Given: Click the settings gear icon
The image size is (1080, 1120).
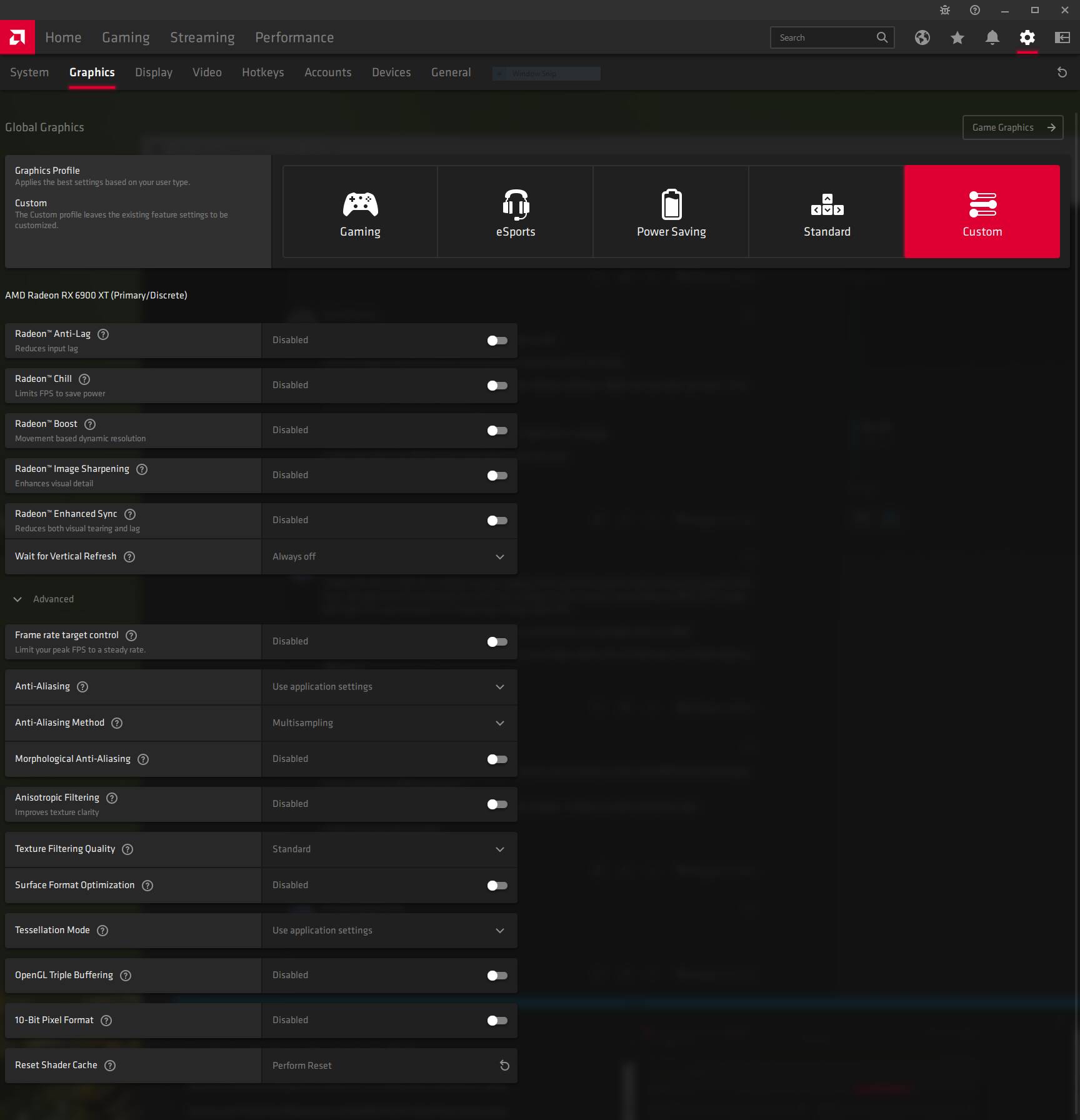Looking at the screenshot, I should (1027, 37).
